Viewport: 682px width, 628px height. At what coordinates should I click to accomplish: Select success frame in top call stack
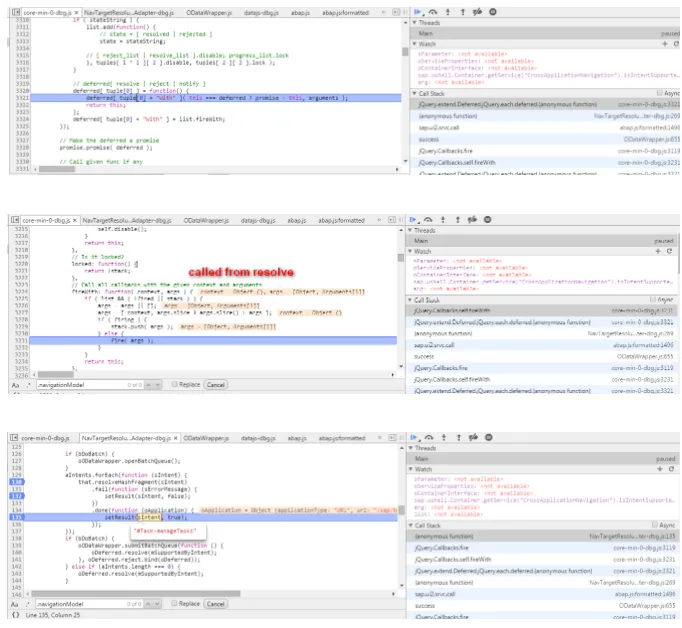546,140
